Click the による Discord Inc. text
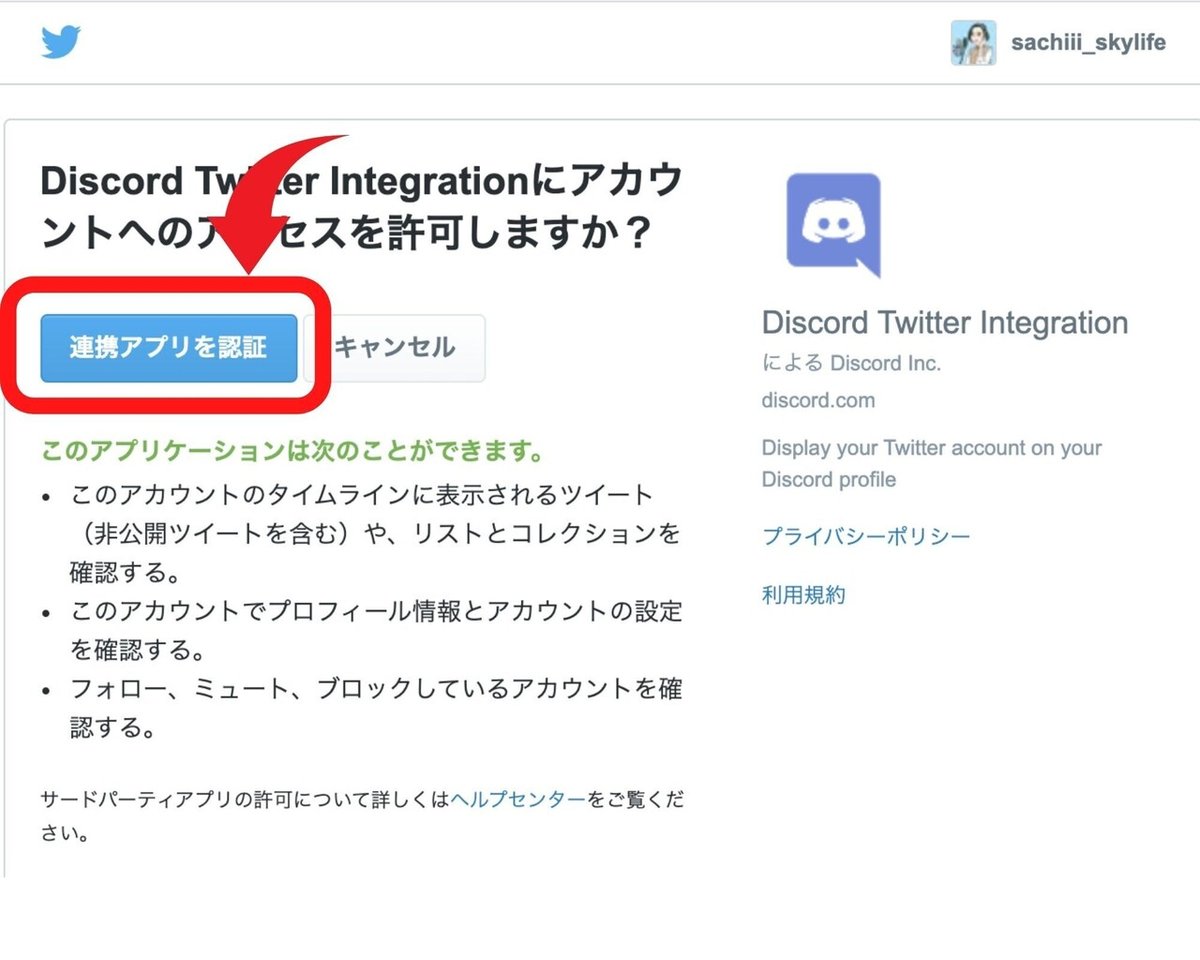 point(851,363)
